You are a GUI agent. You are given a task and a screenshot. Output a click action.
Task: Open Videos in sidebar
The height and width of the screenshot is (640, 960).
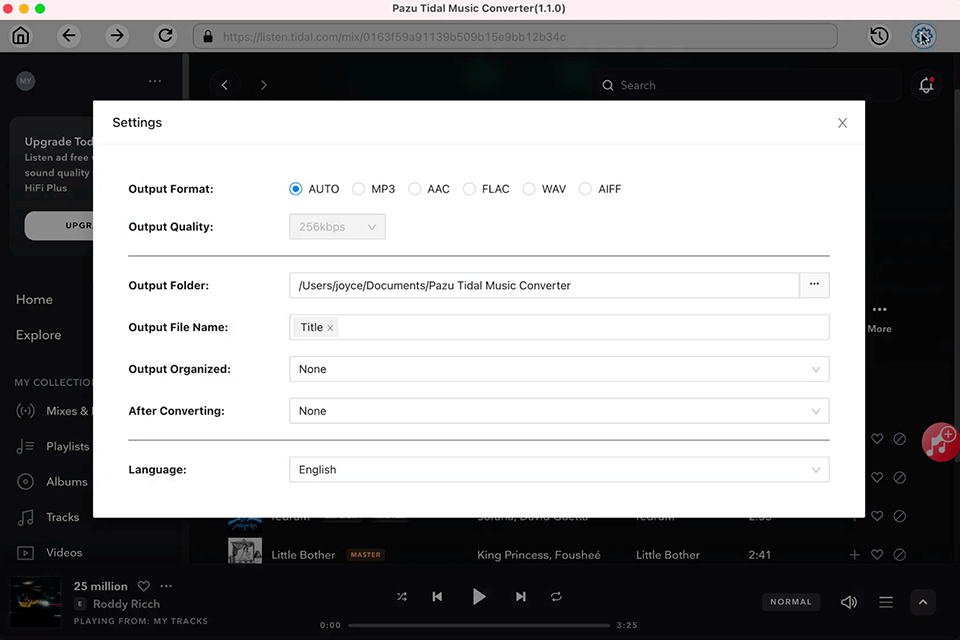pos(50,552)
